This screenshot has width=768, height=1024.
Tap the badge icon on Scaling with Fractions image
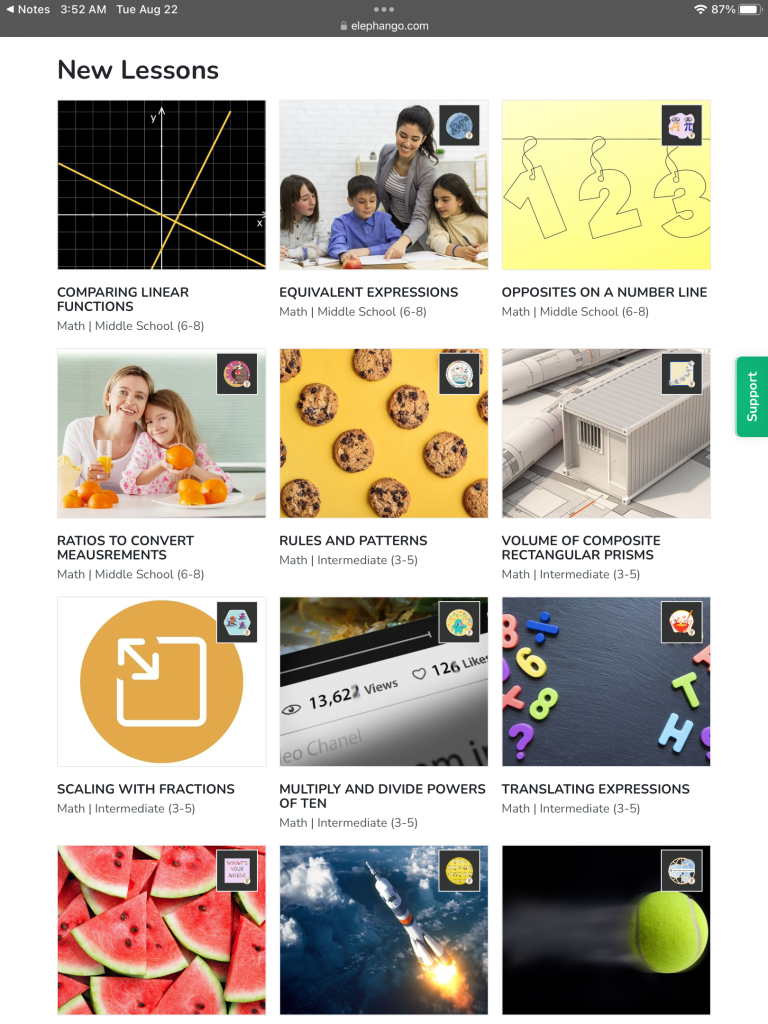tap(237, 622)
